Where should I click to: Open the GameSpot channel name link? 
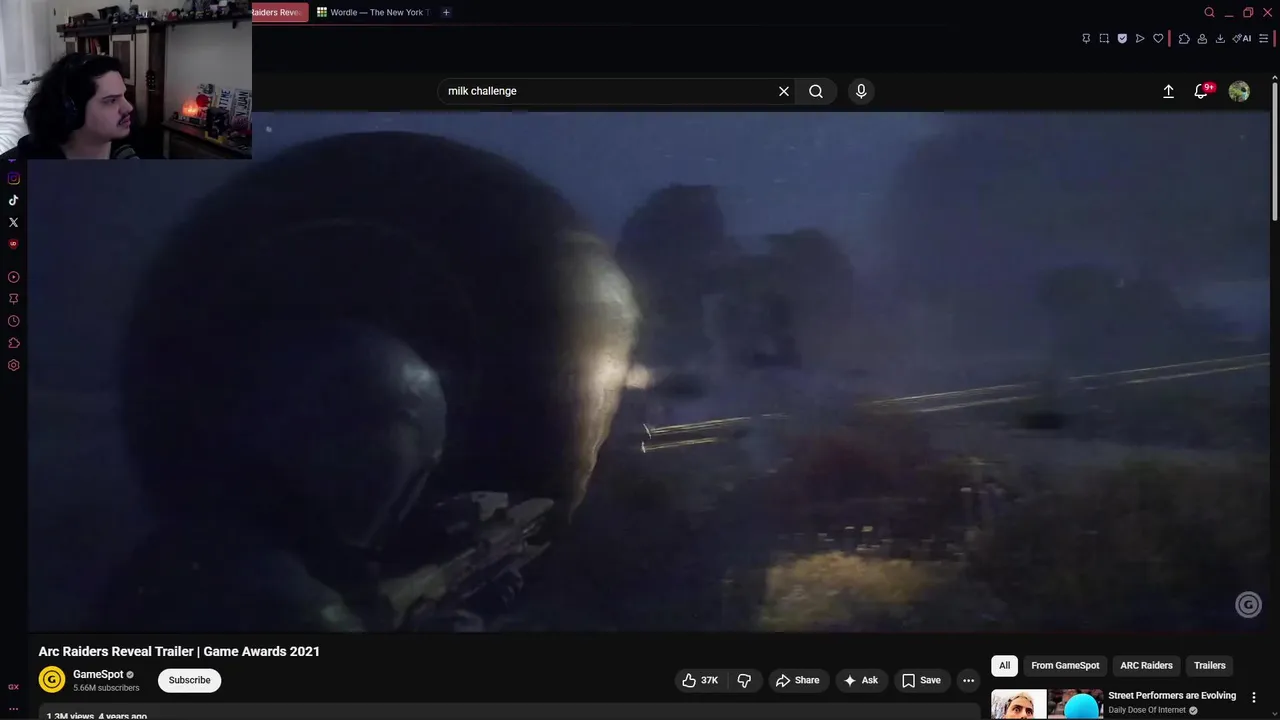(x=98, y=674)
